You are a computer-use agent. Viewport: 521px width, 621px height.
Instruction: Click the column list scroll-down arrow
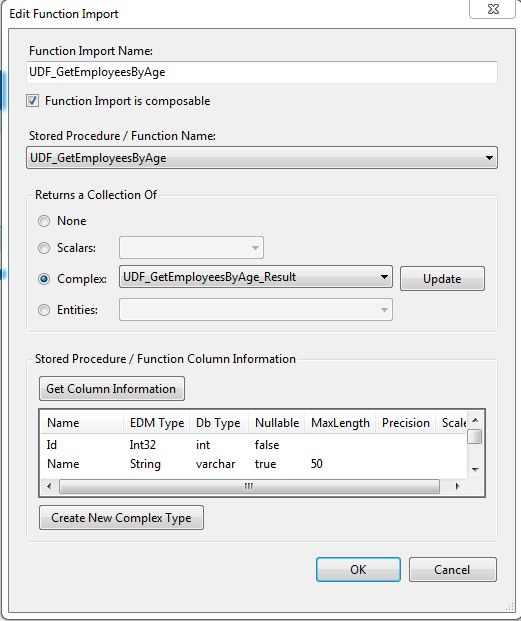[x=475, y=470]
